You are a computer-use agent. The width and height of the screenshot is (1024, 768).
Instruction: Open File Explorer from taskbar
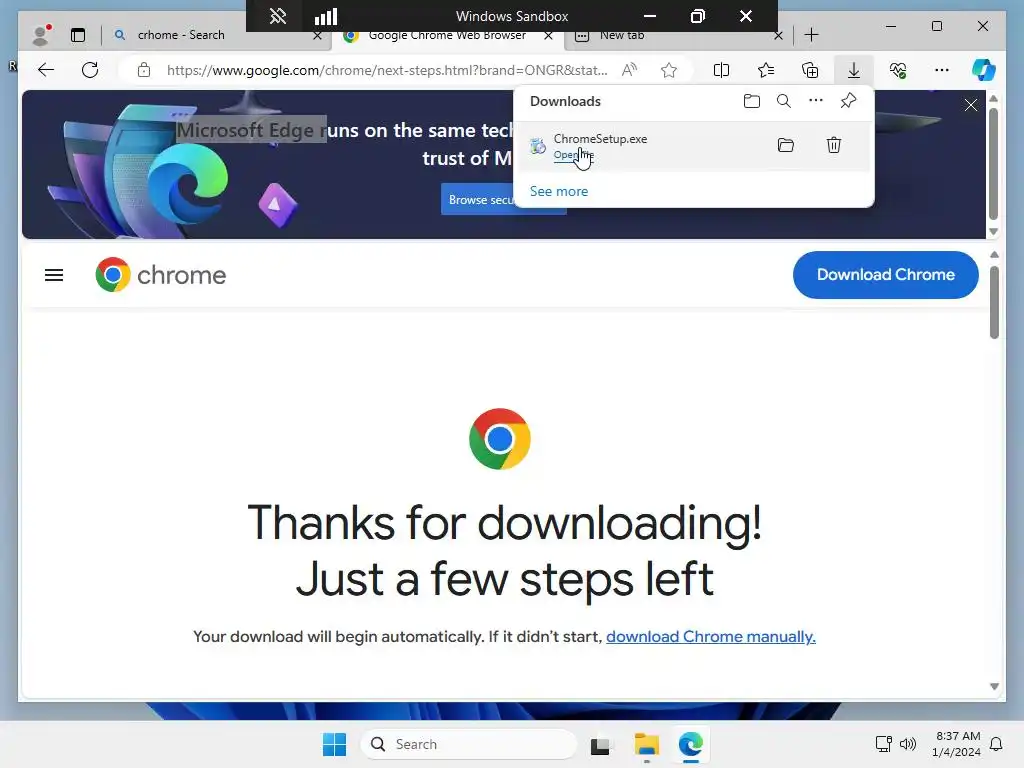click(646, 744)
